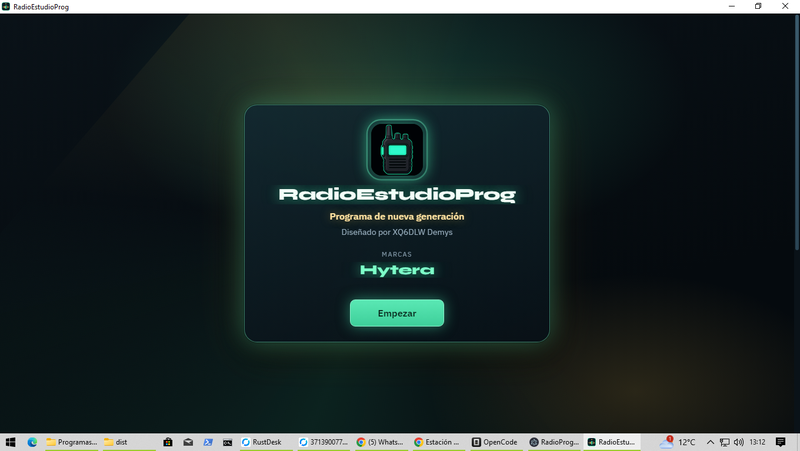800x451 pixels.
Task: Switch to Chrome Estación window
Action: (x=437, y=442)
